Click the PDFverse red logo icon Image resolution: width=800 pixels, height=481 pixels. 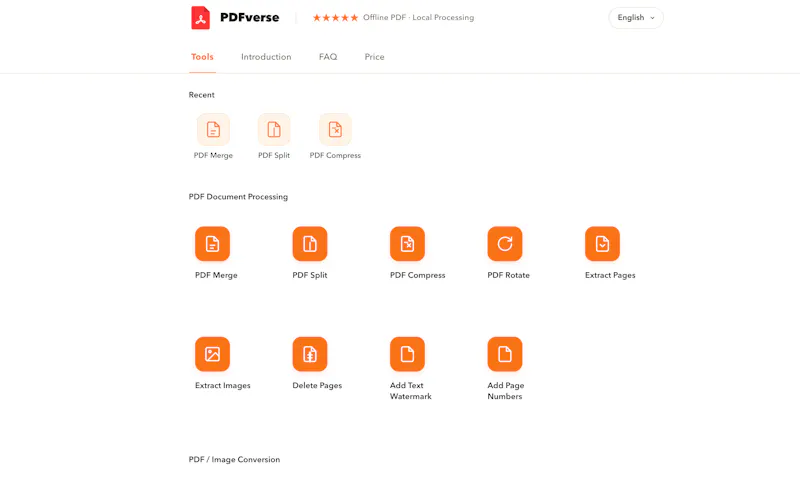tap(201, 18)
